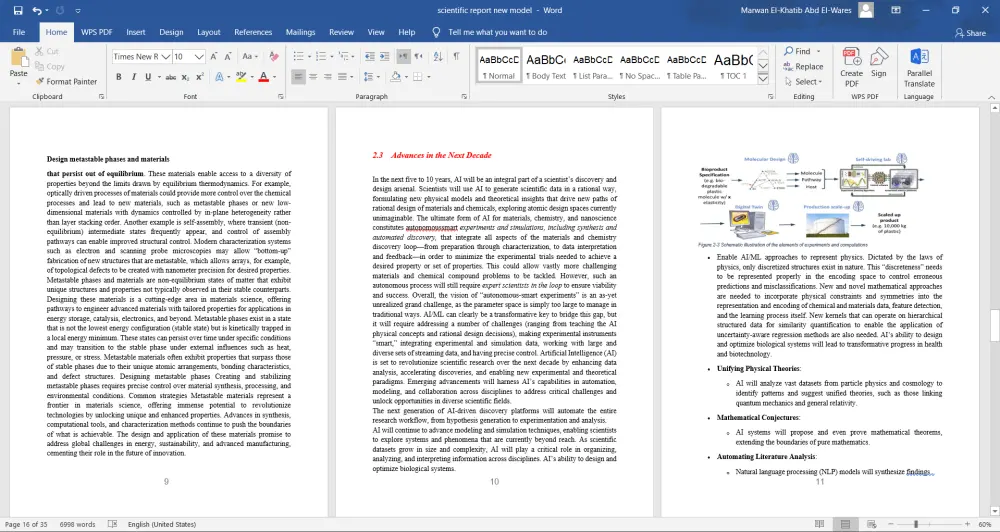Click in Tell me what you want to do
The height and width of the screenshot is (532, 1000).
coord(497,32)
